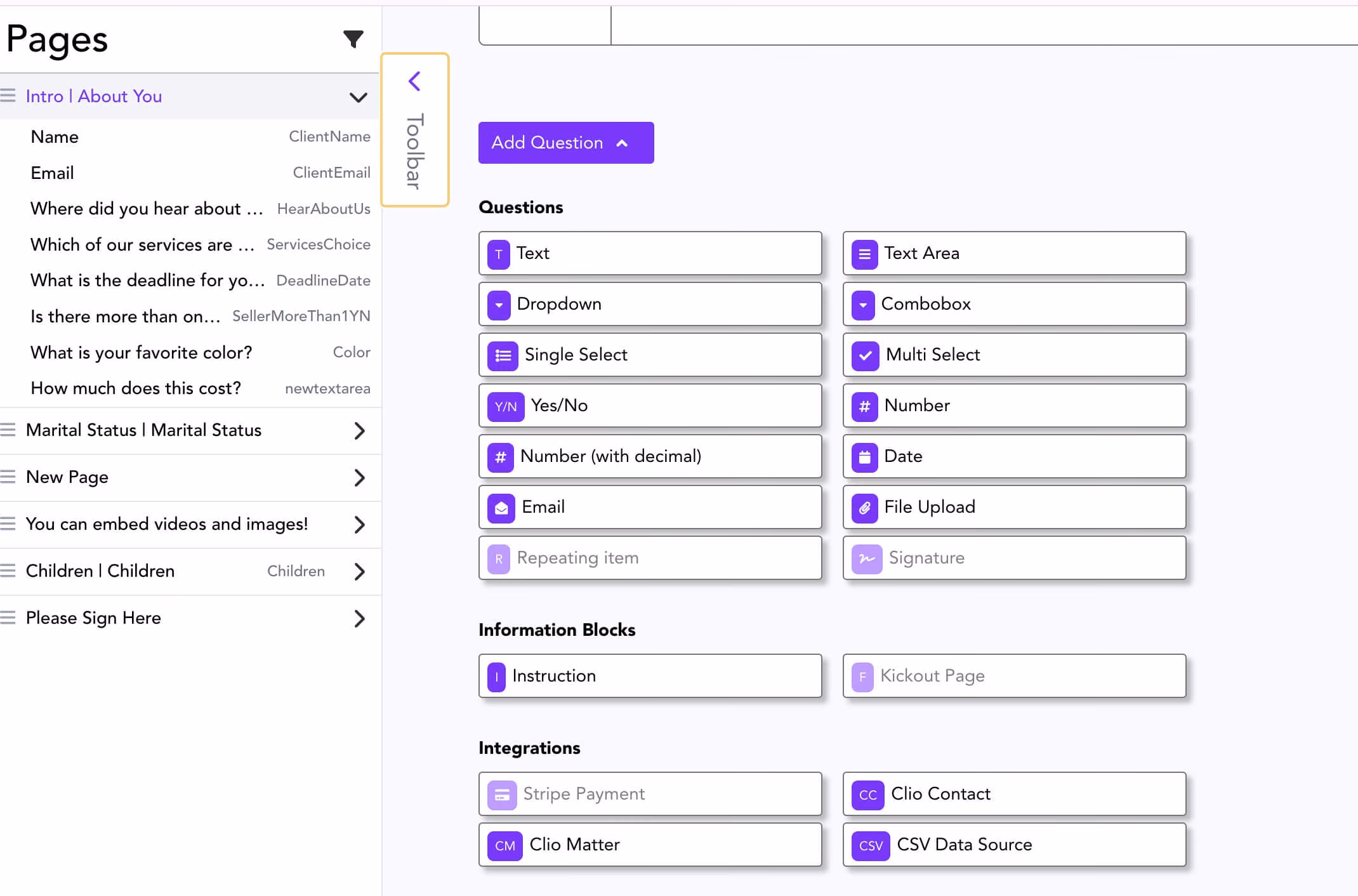Expand the New Page chevron
Image resolution: width=1358 pixels, height=896 pixels.
[359, 478]
